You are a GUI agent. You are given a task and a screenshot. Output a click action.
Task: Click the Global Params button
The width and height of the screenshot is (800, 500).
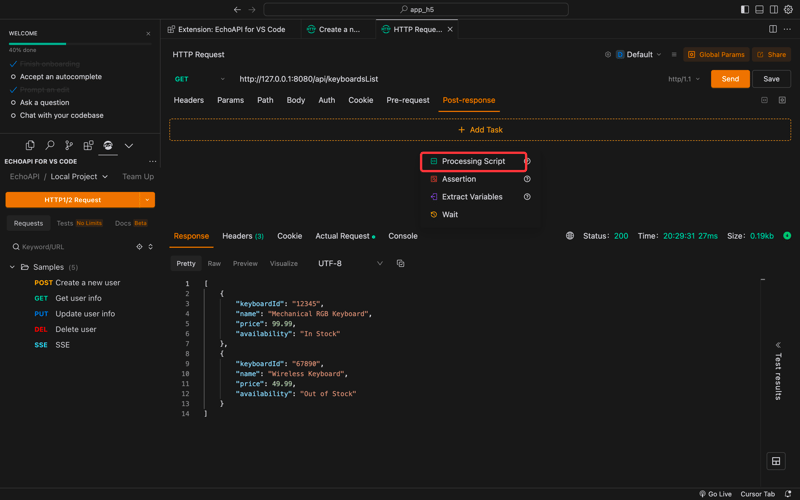716,55
